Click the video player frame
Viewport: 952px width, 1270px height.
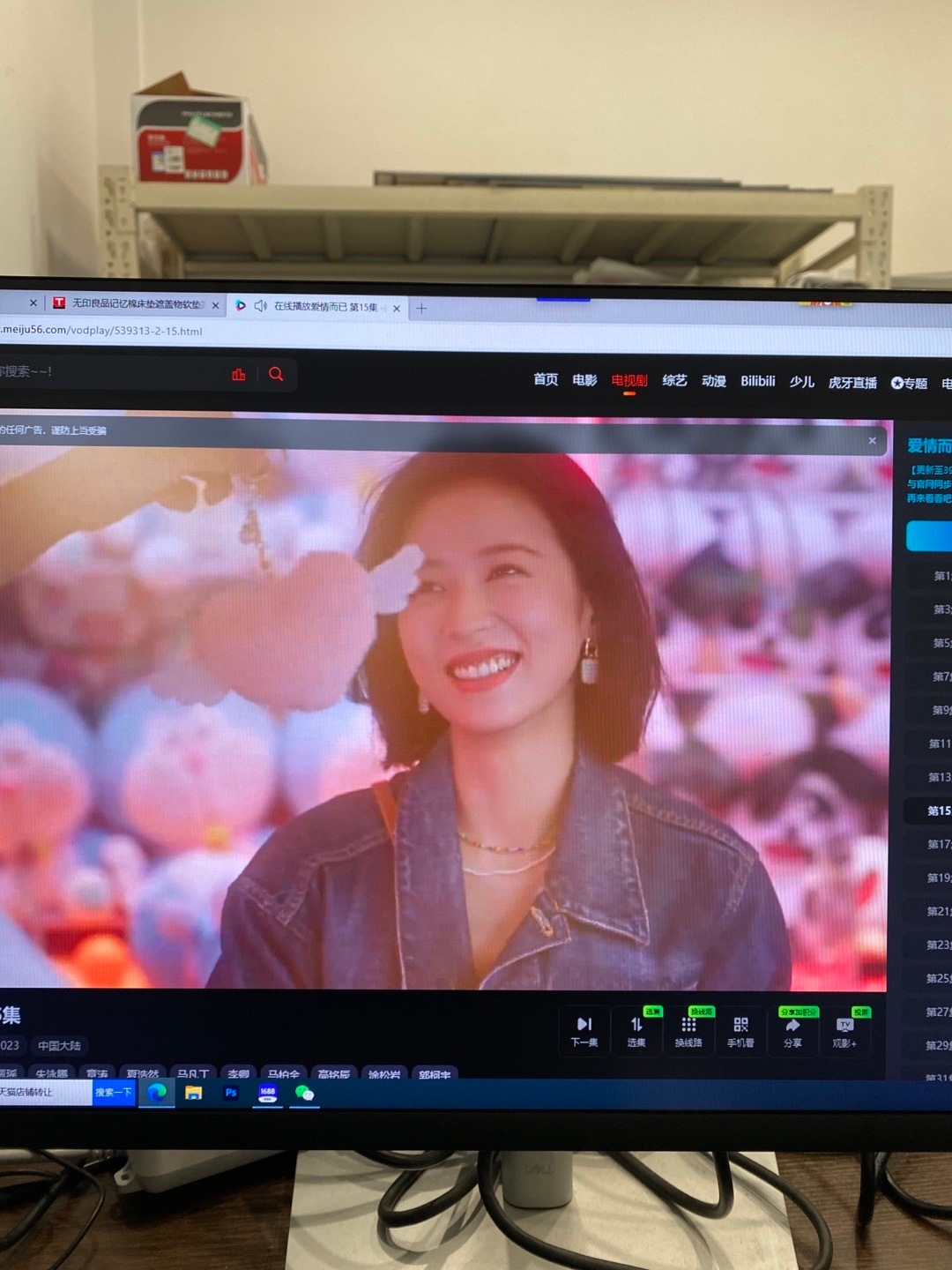[443, 704]
